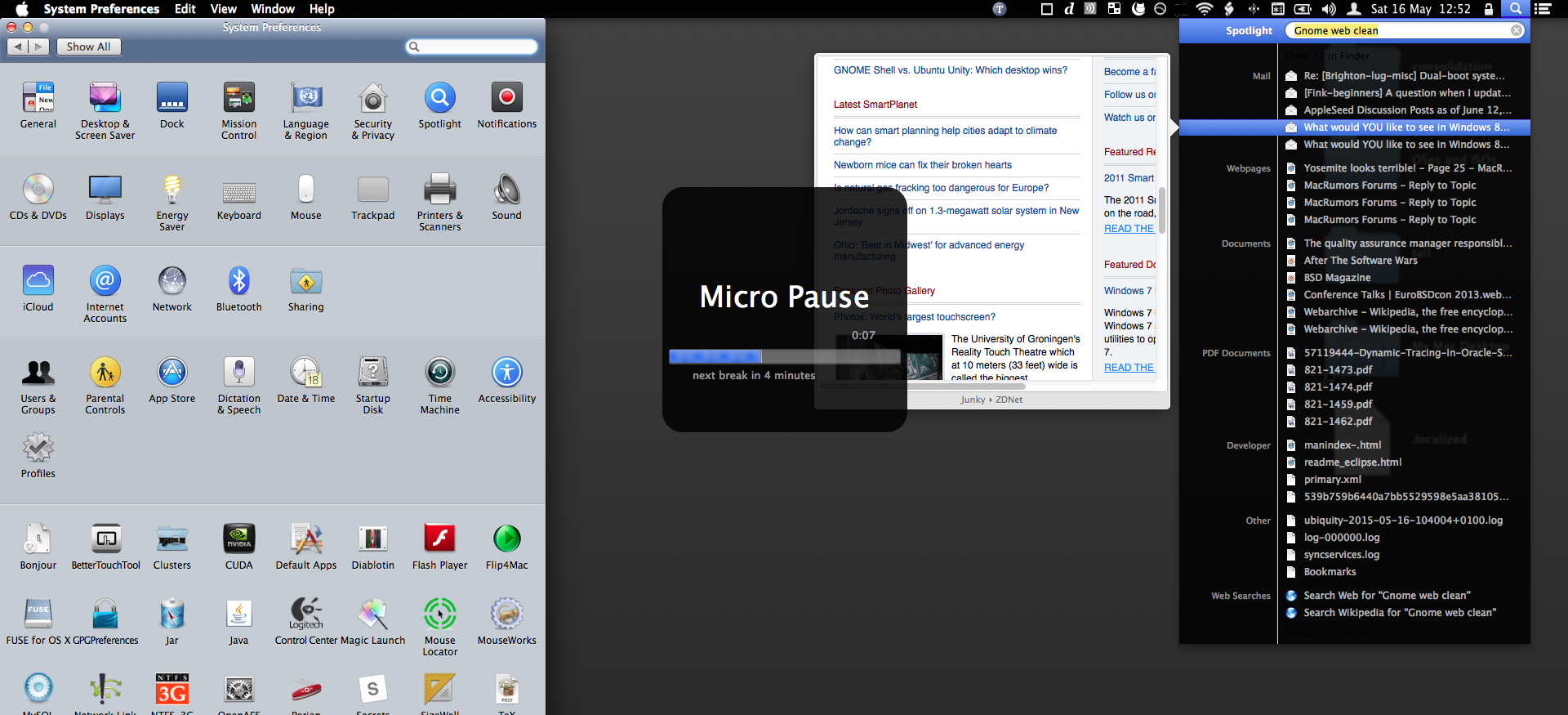1568x715 pixels.
Task: Open Mouse preference pane
Action: coord(306,197)
